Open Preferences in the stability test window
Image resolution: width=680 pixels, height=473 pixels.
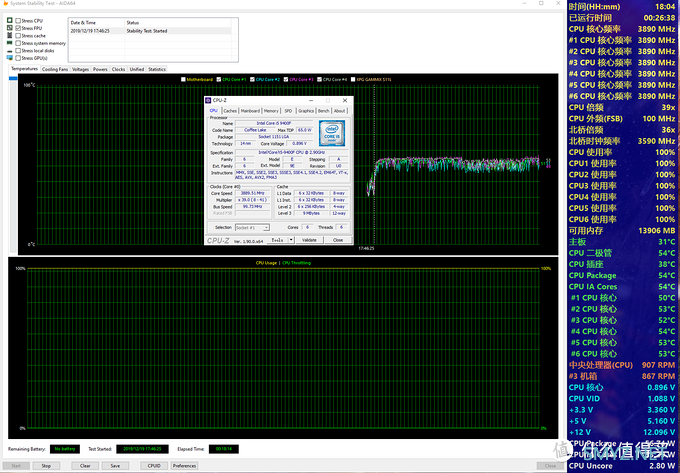184,465
